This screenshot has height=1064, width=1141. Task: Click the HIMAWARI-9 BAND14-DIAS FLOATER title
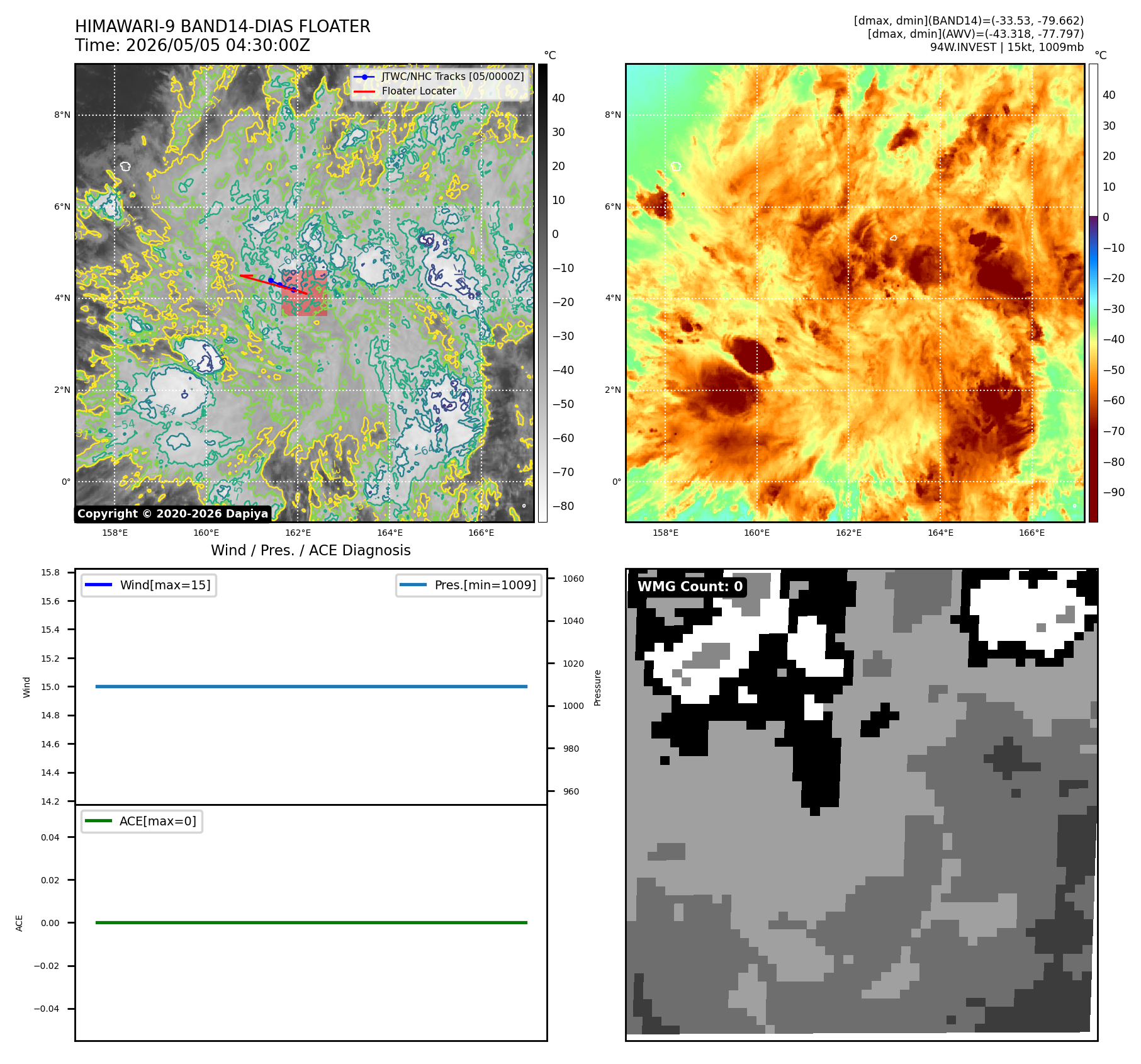tap(223, 26)
